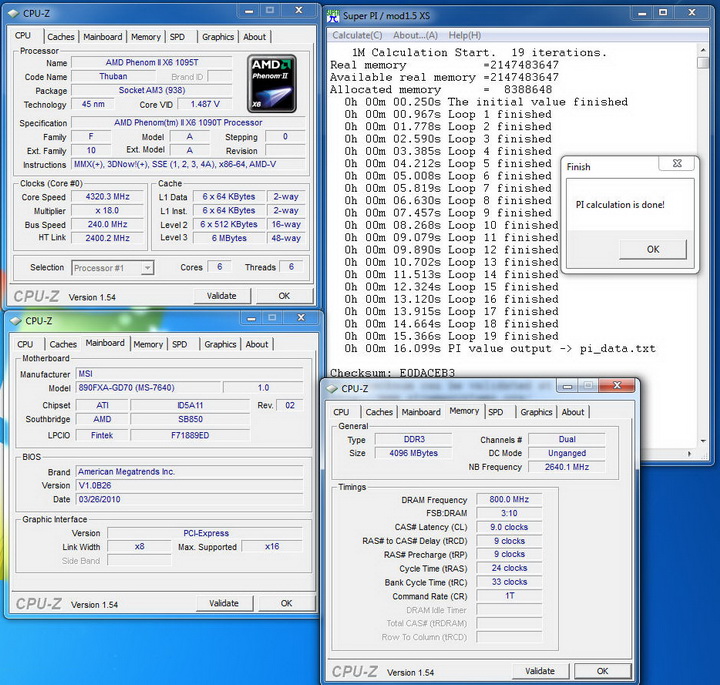
Task: Open Graphics tab in the Mainboard window
Action: (220, 344)
